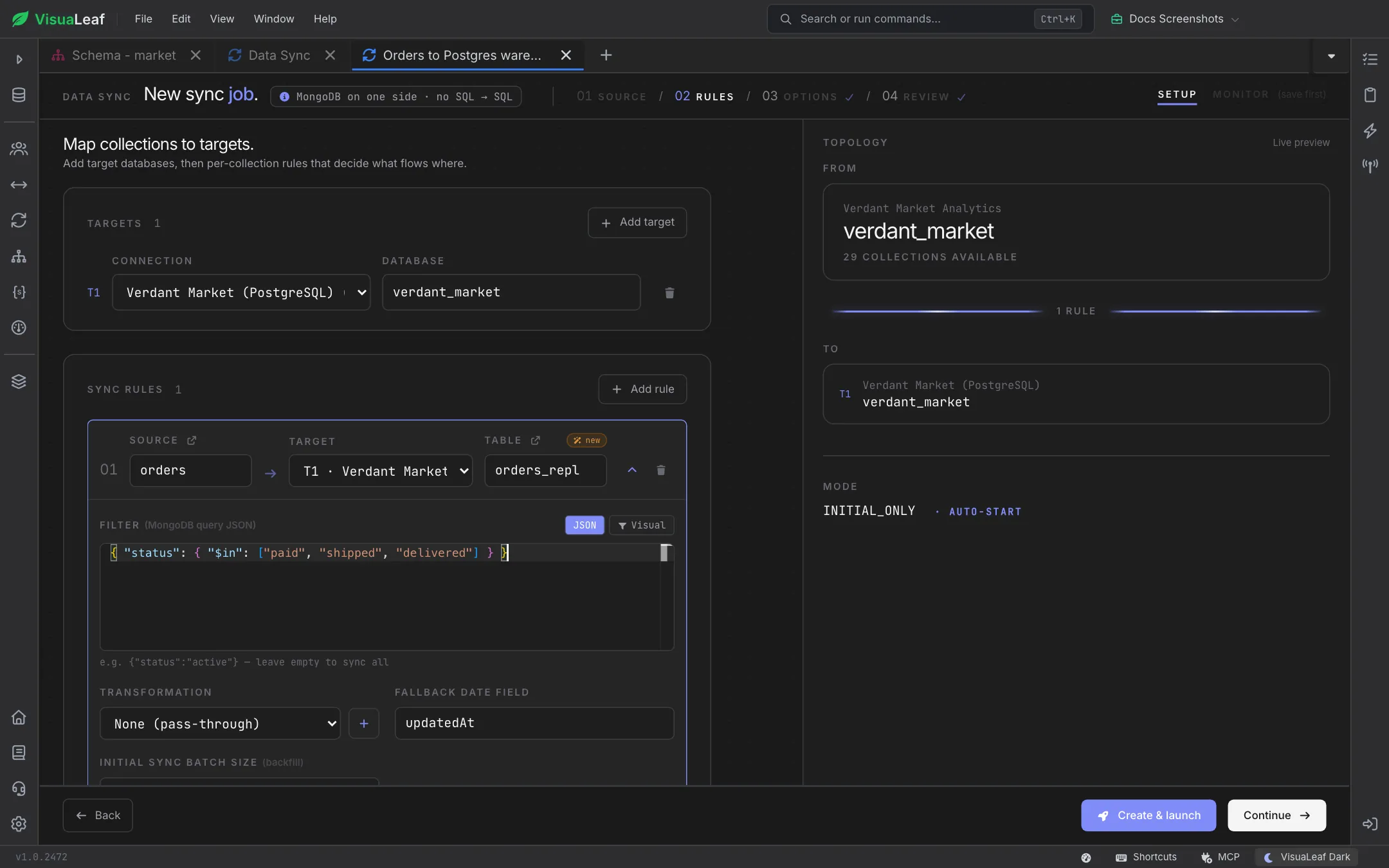Go to step 03 OPTIONS
This screenshot has width=1389, height=868.
tap(808, 96)
